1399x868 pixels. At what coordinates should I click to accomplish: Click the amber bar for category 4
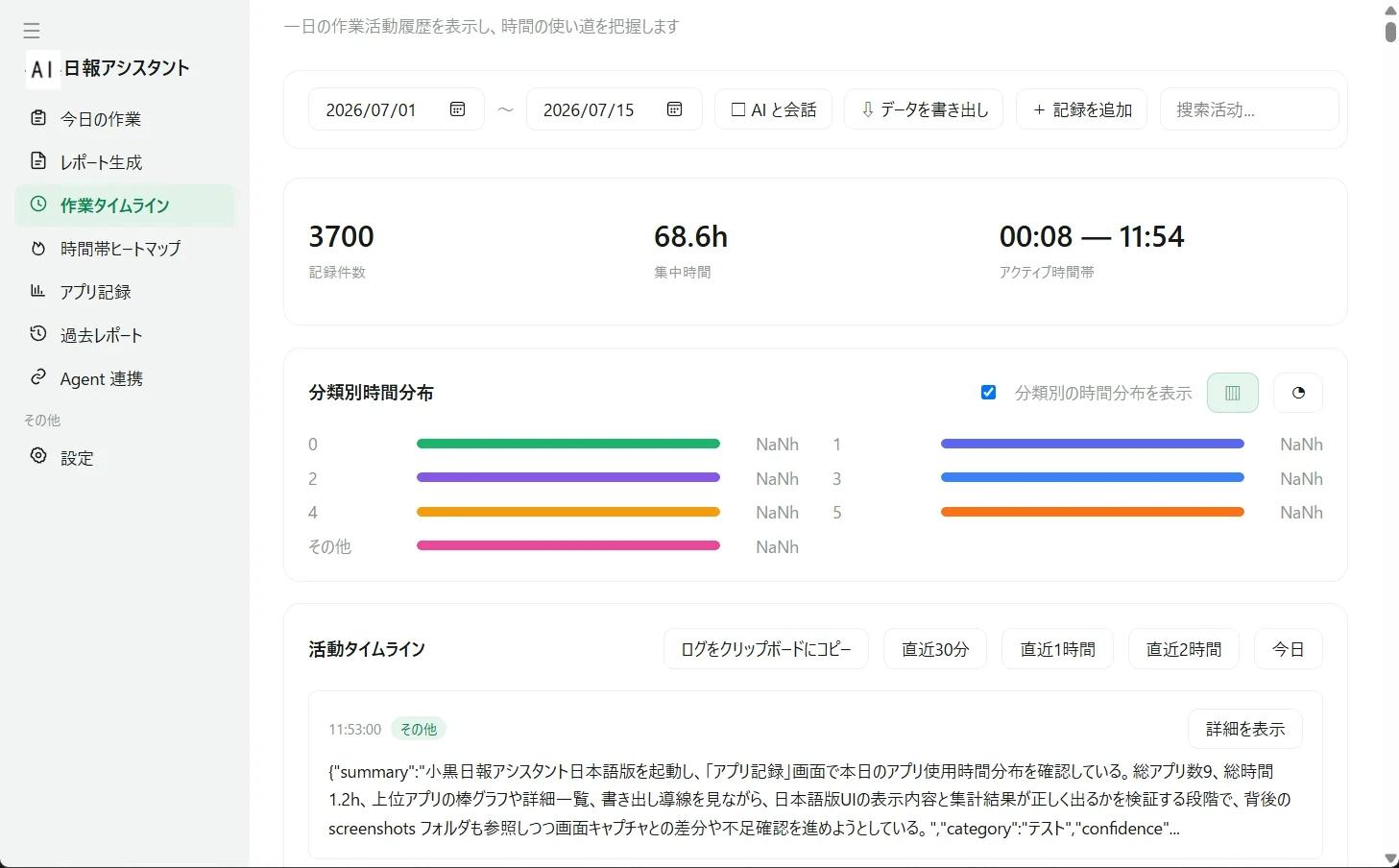(x=568, y=512)
